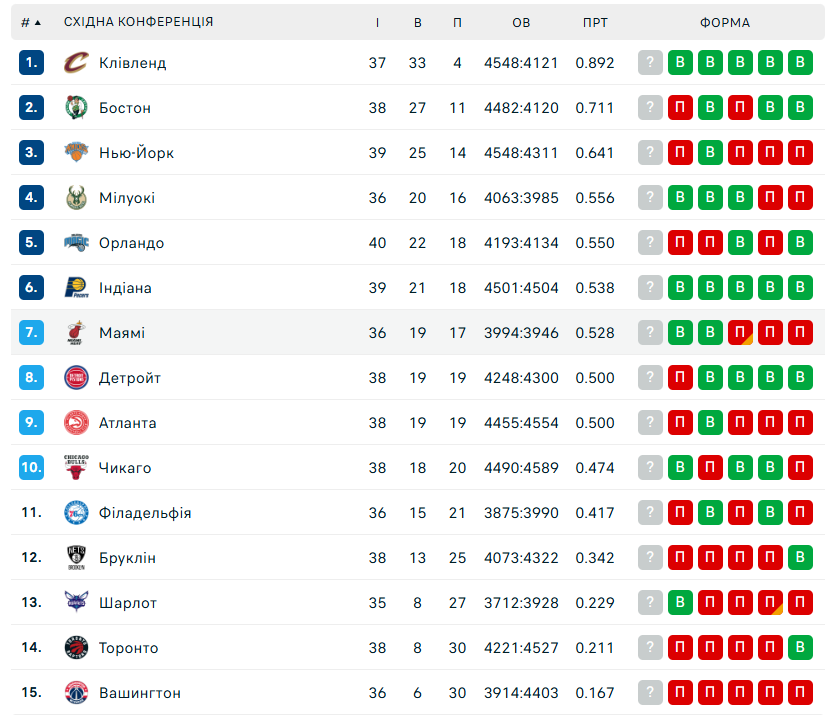Click the Miami Heat logo icon
Screen dimensions: 827x727
[x=76, y=333]
